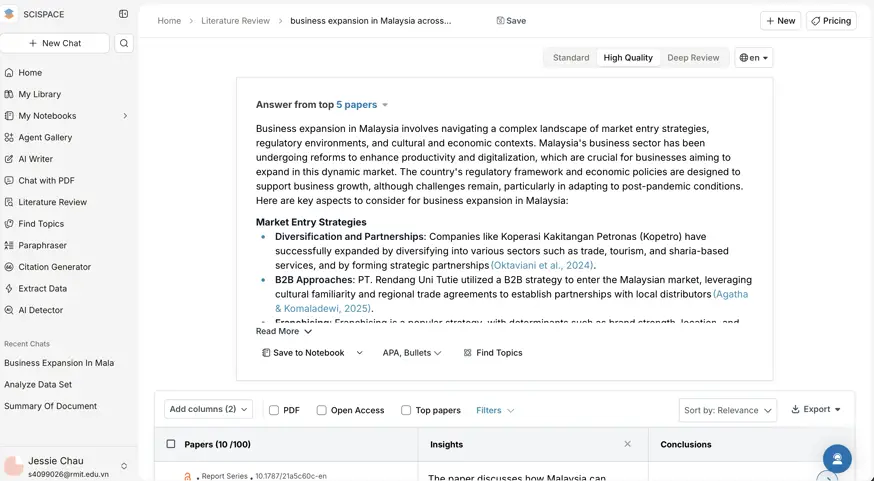
Task: Open the Pricing page
Action: [x=831, y=21]
